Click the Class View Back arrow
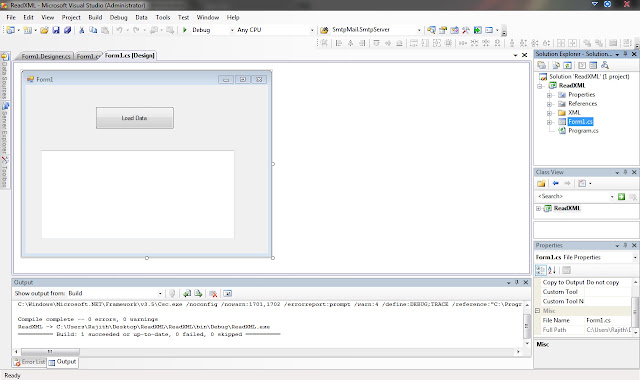This screenshot has width=640, height=380. pos(556,184)
